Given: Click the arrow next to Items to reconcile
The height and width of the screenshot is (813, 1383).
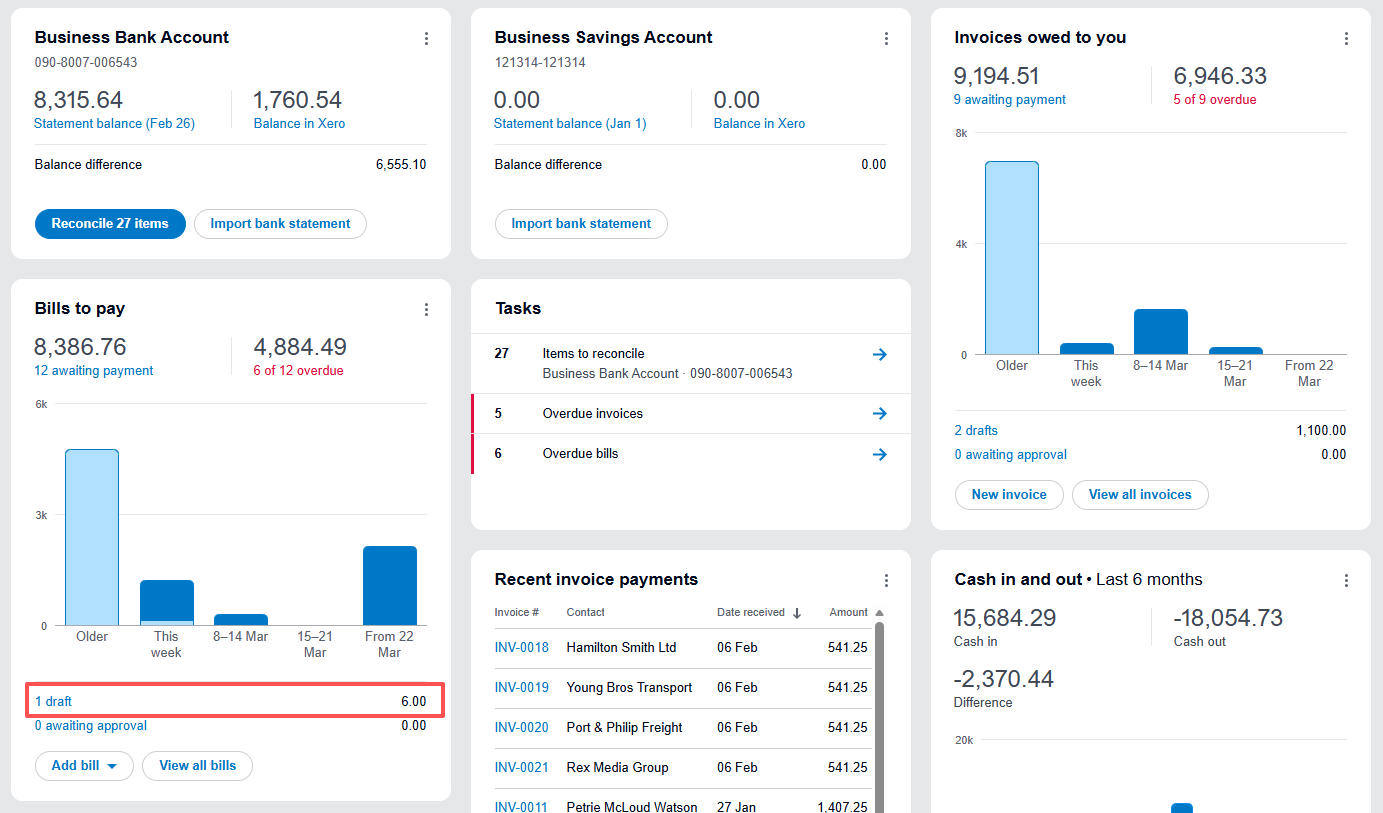Looking at the screenshot, I should click(879, 354).
